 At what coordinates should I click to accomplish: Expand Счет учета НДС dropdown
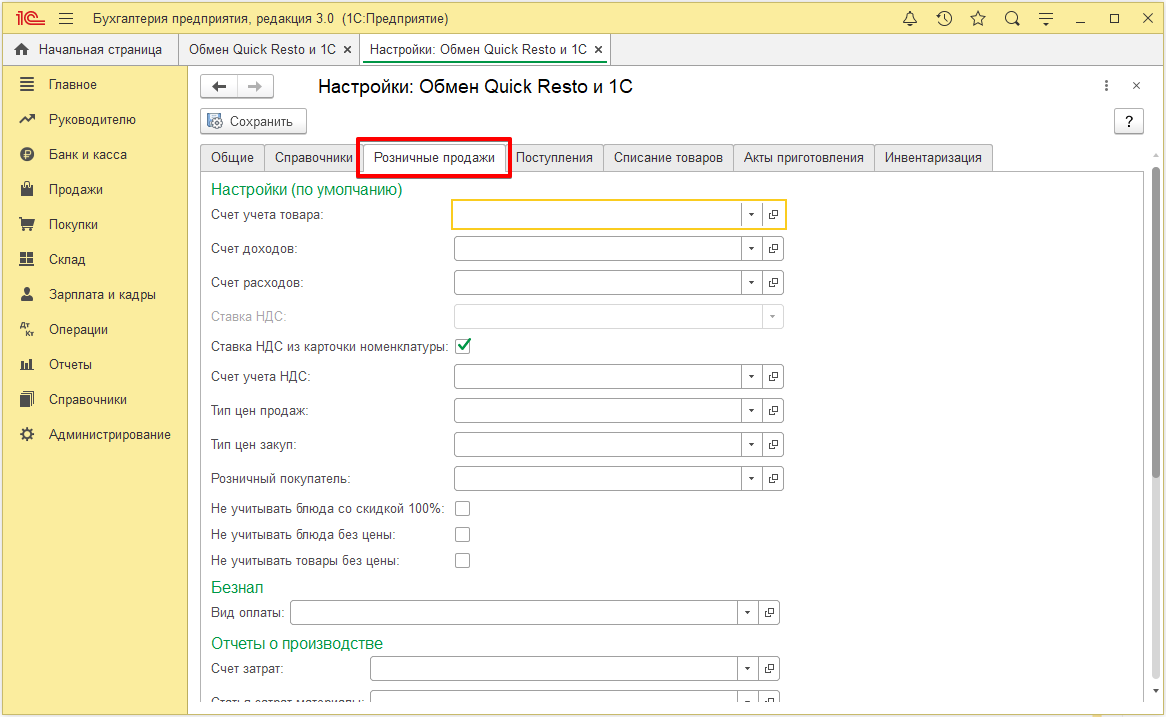pyautogui.click(x=751, y=376)
